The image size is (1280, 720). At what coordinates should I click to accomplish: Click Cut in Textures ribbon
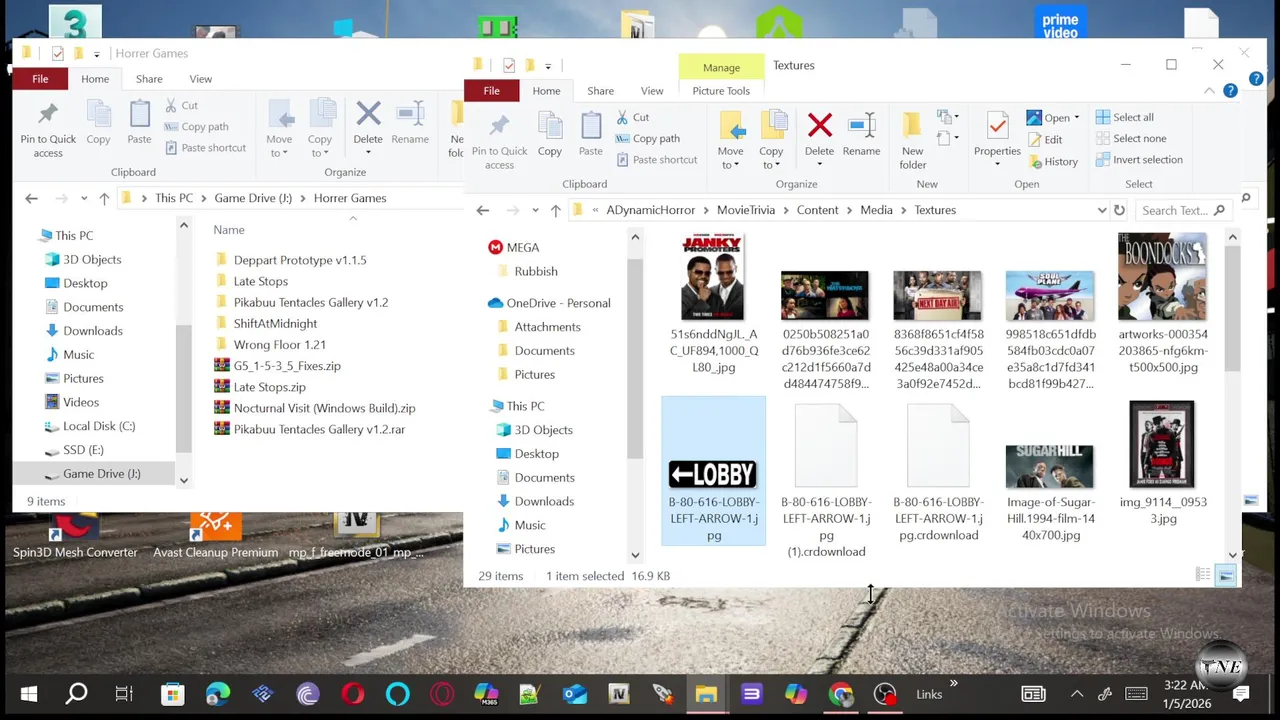point(632,118)
